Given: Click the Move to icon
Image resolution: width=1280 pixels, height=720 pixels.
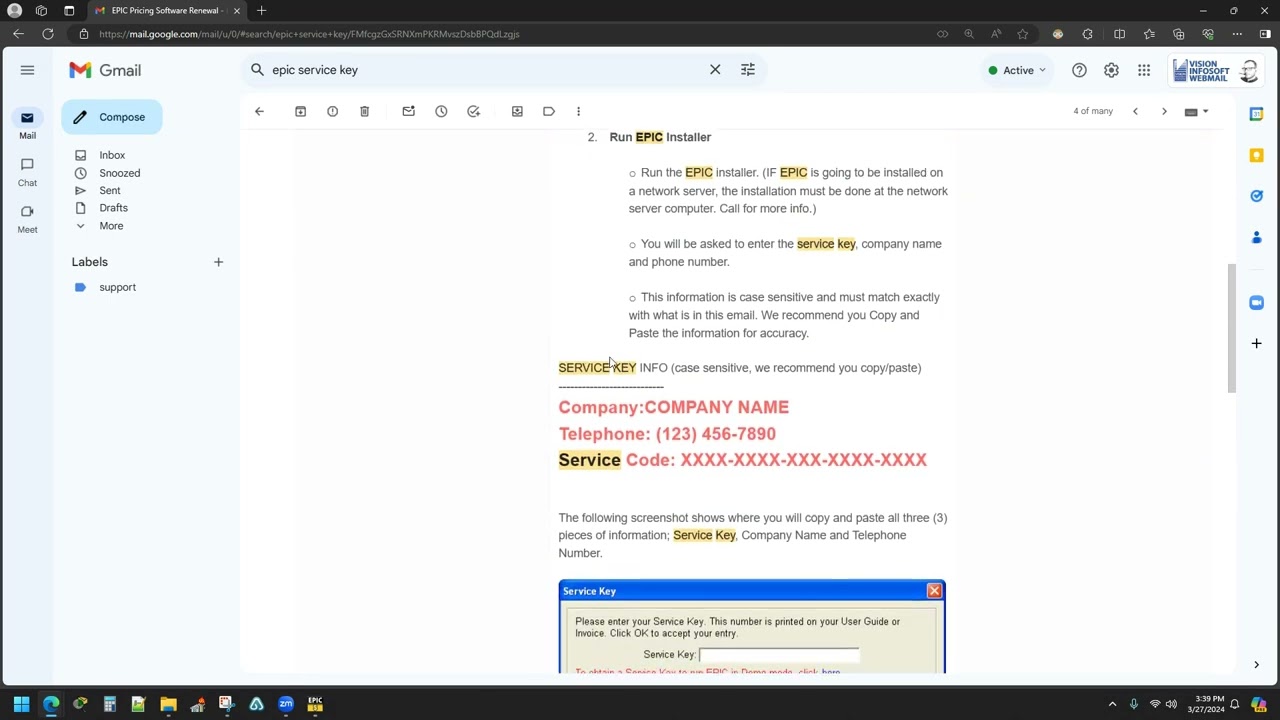Looking at the screenshot, I should (517, 111).
